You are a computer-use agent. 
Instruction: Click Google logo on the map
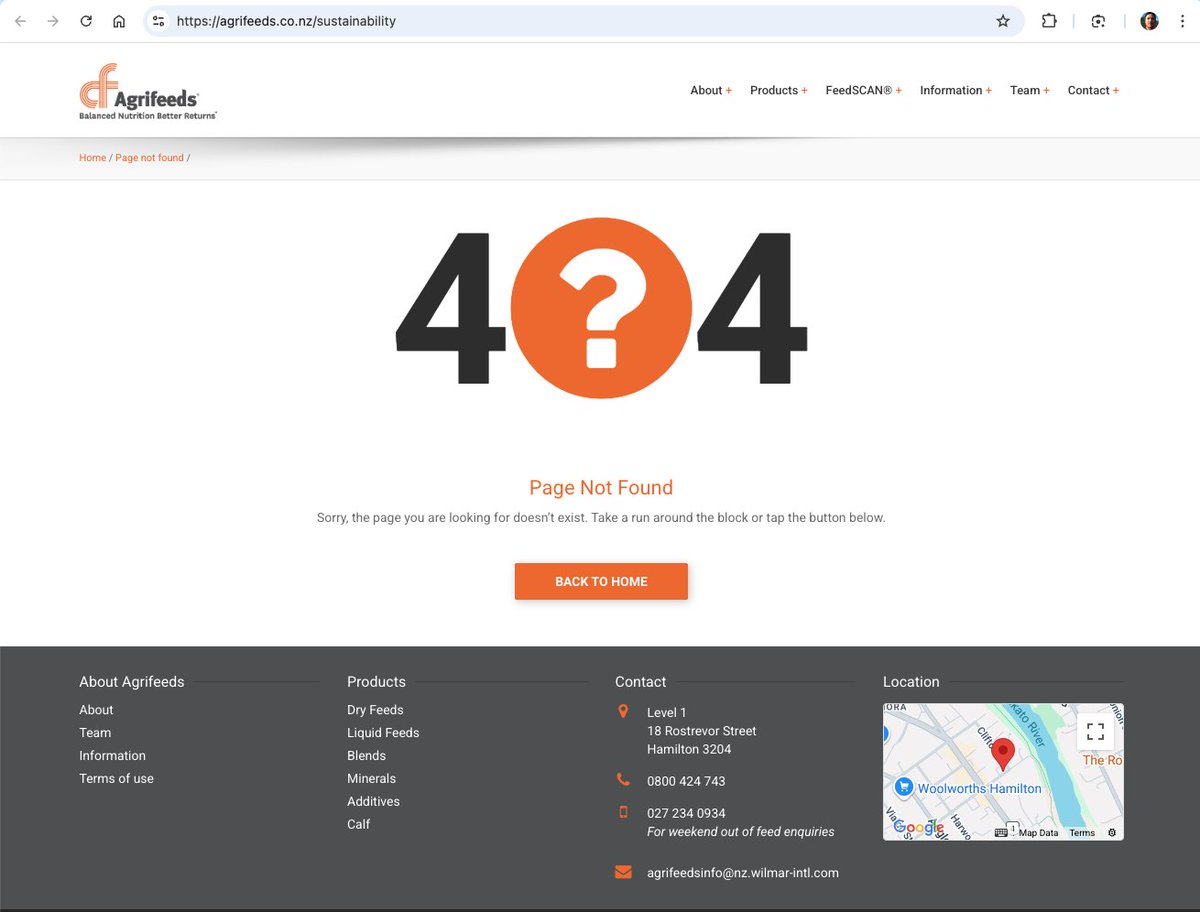pyautogui.click(x=918, y=828)
